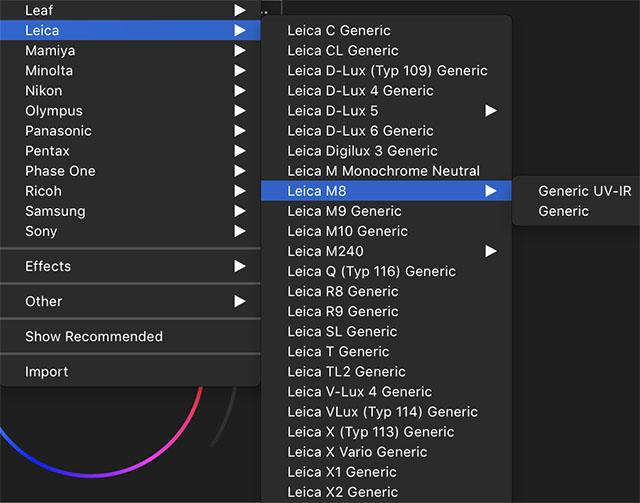
Task: Select Leica Q (Typ 116) Generic
Action: point(386,271)
